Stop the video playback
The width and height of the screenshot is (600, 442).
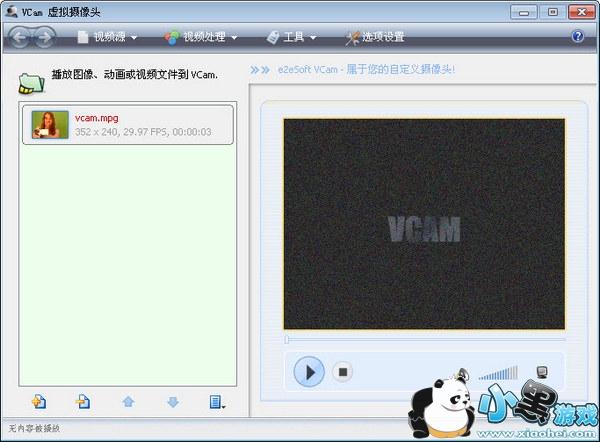click(342, 372)
